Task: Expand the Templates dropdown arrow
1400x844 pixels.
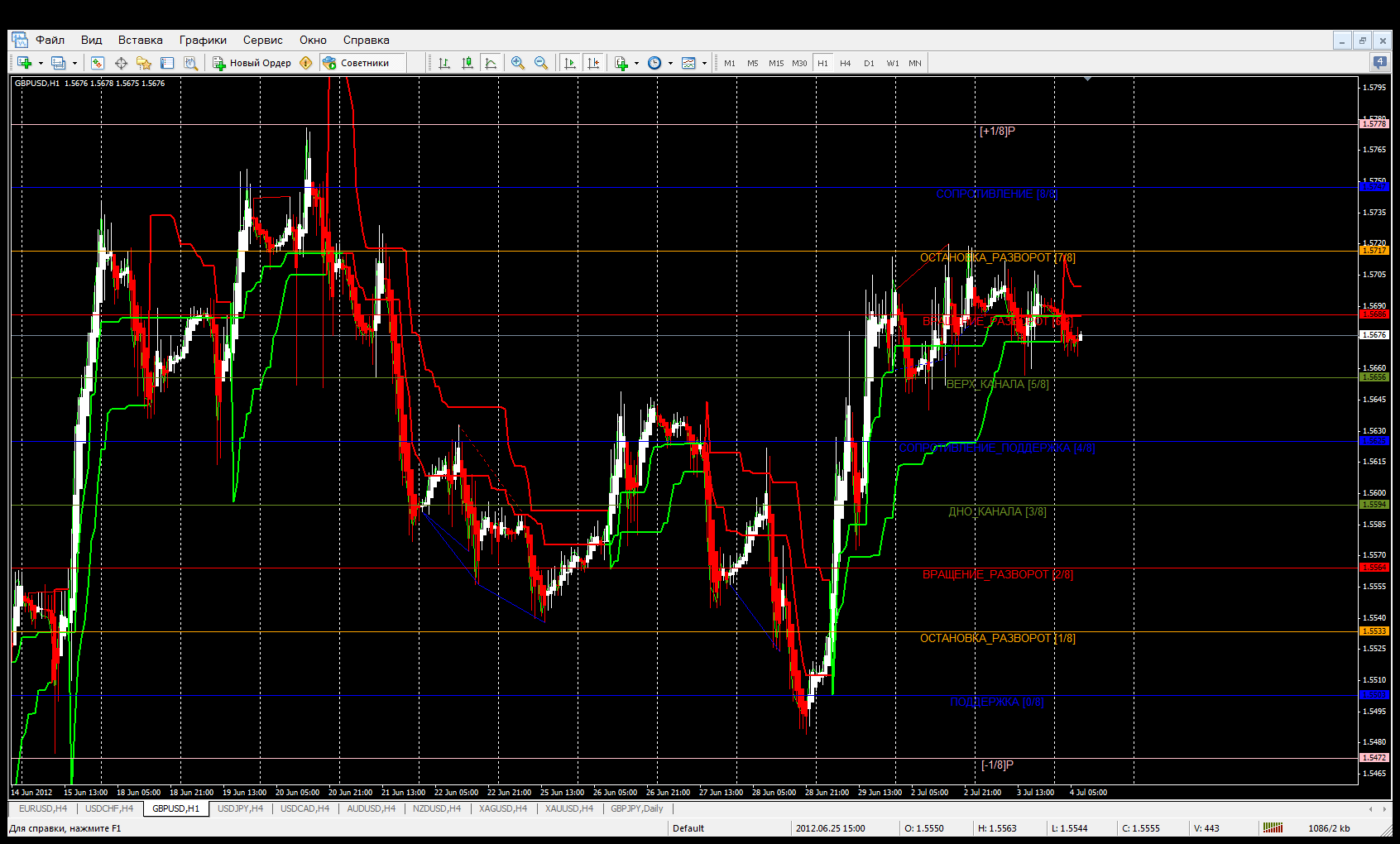Action: pyautogui.click(x=704, y=63)
